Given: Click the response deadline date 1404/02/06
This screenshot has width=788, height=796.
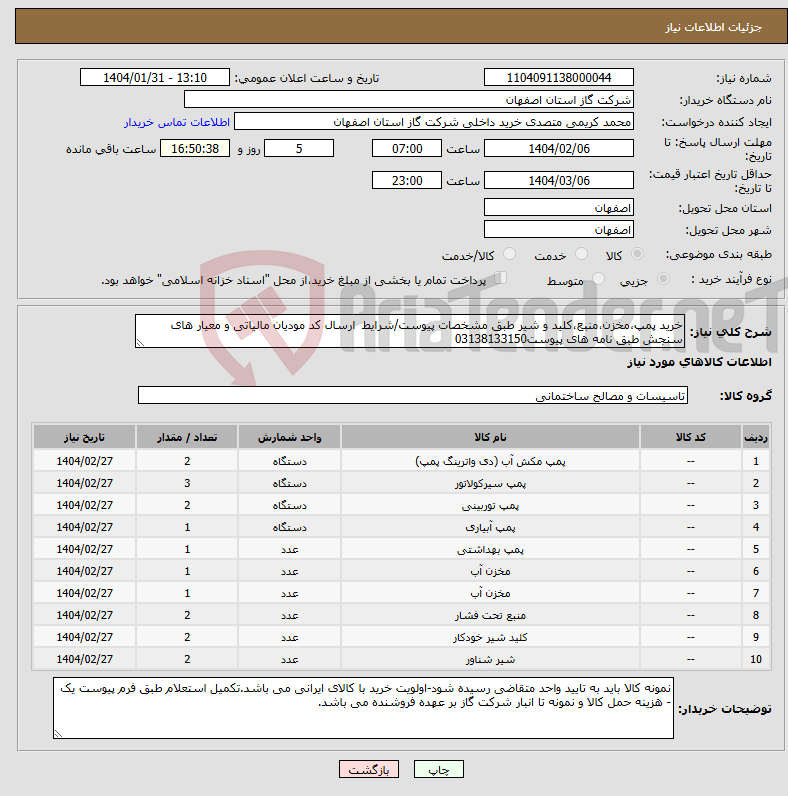Looking at the screenshot, I should (x=559, y=148).
